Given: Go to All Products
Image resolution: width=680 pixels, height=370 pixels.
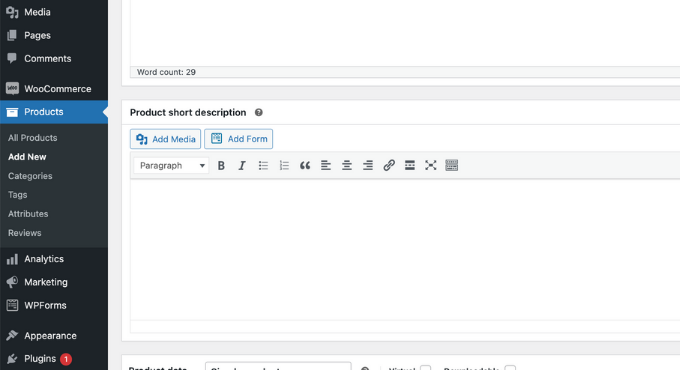Looking at the screenshot, I should click(x=33, y=138).
